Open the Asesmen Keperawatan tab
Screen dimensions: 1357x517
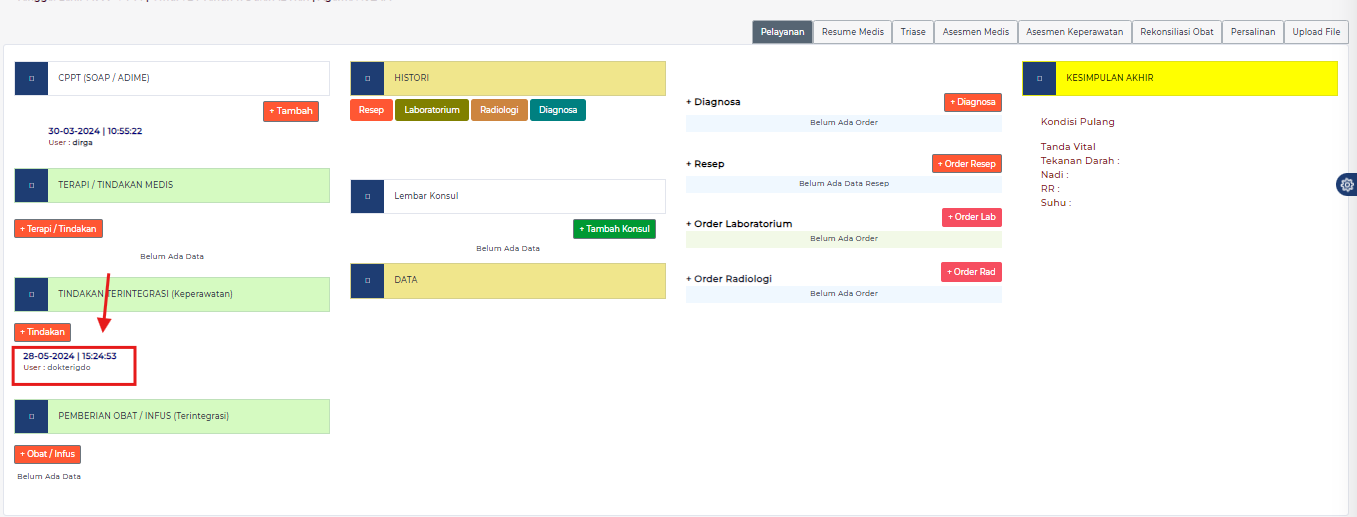point(1075,32)
